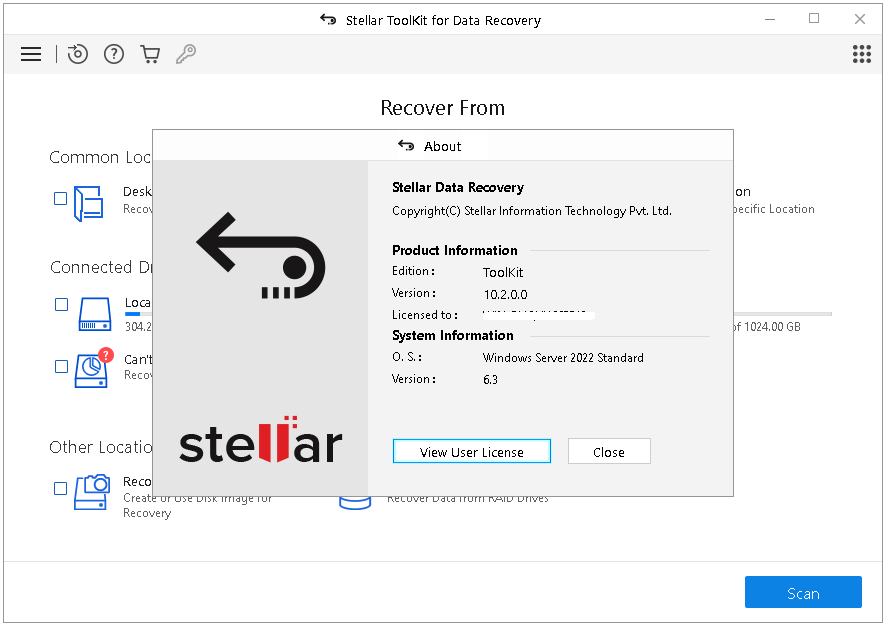The width and height of the screenshot is (885, 624).
Task: Tick the Desktop checkbox
Action: (60, 199)
